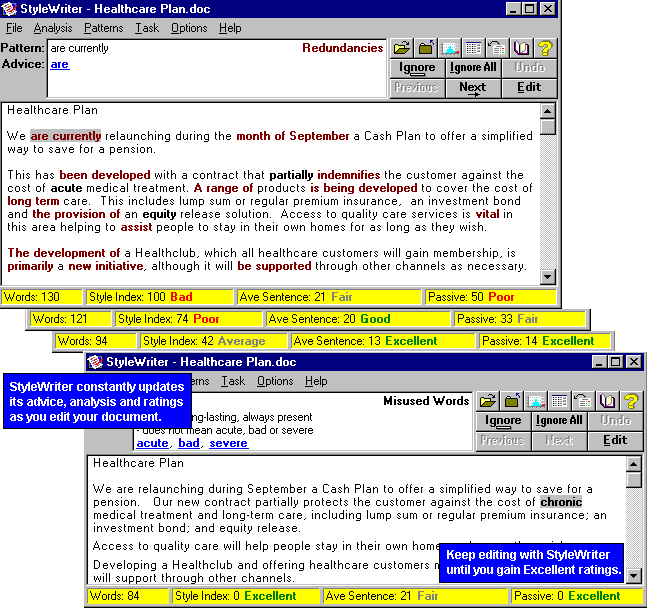This screenshot has width=647, height=608.
Task: Click the table list icon in top window
Action: point(473,48)
